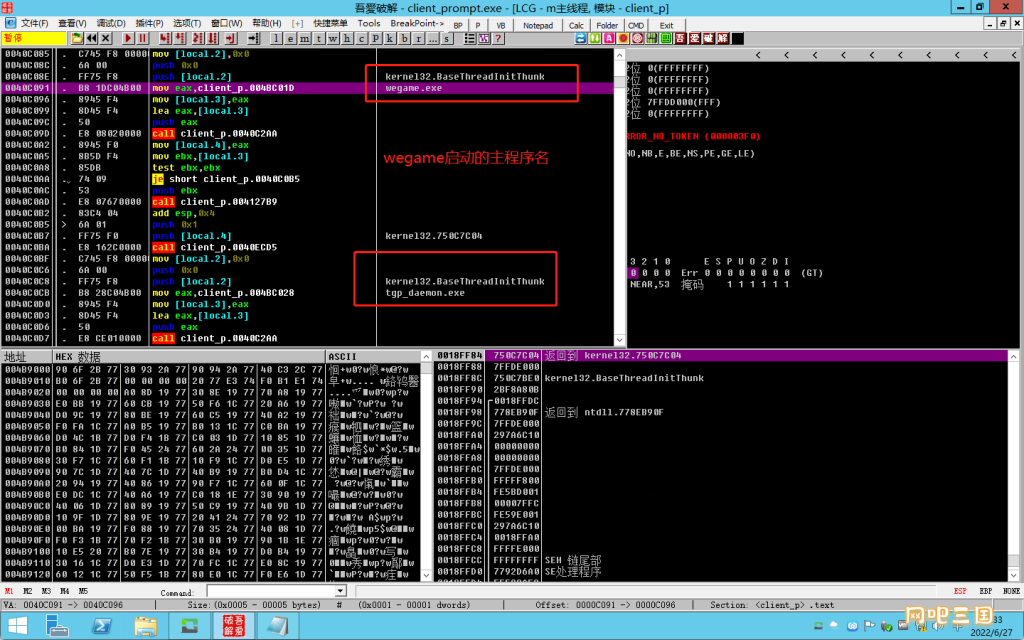Open CMD from the toolbar button
Viewport: 1024px width, 640px height.
click(x=636, y=25)
